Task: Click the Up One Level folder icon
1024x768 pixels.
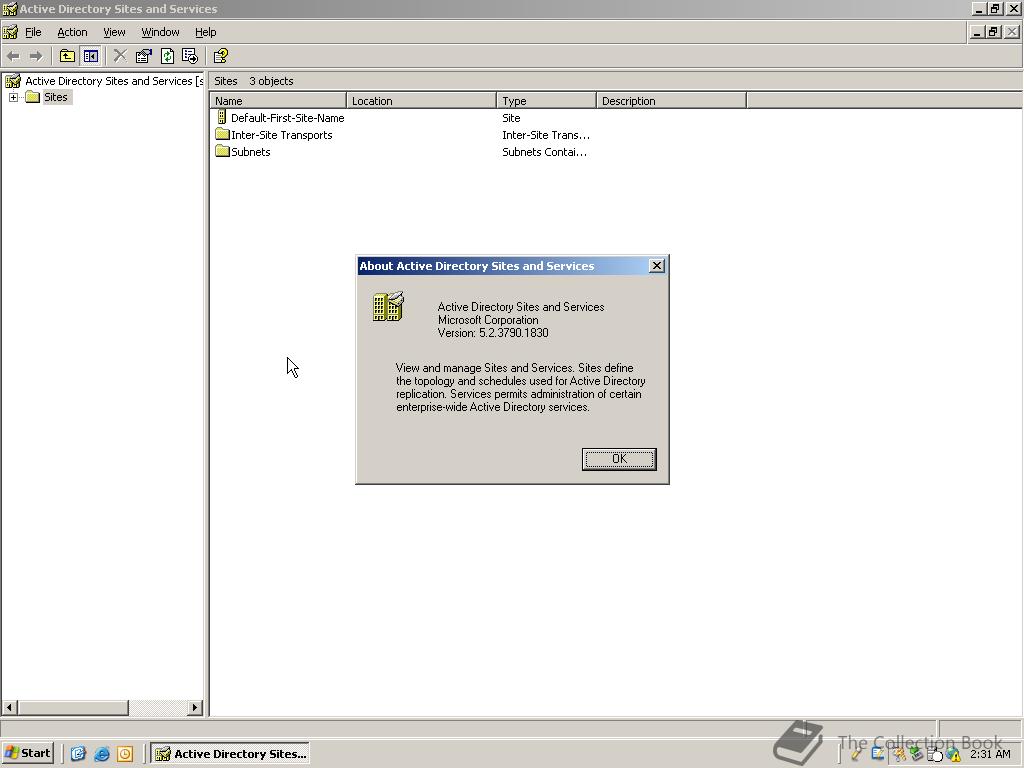Action: (x=67, y=56)
